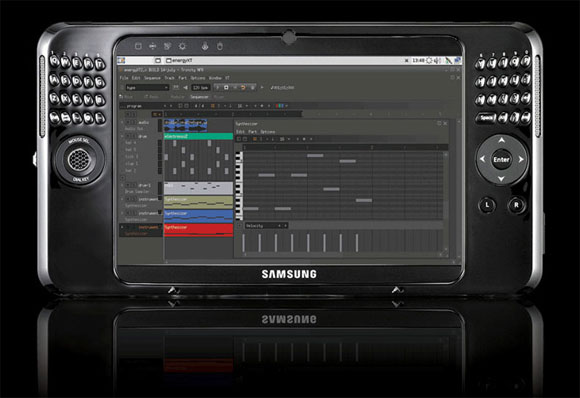Click the volume speaker icon in system tray
Viewport: 580px width, 398px height.
[437, 60]
